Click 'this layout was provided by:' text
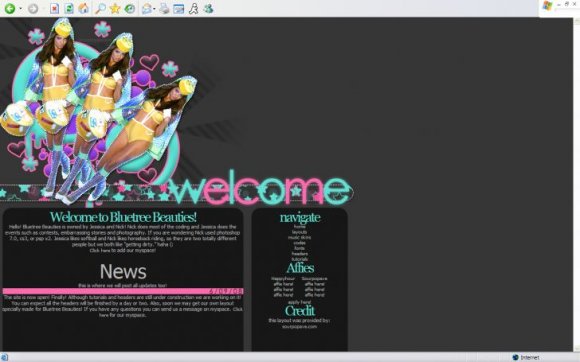Viewport: 580px width, 362px height. [299, 321]
